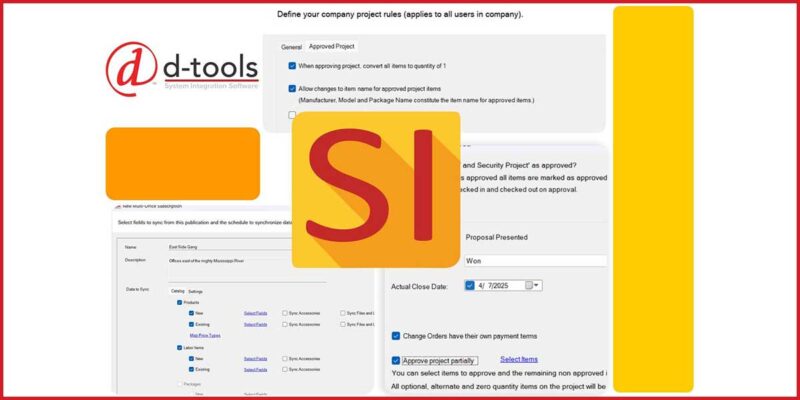Screen dimensions: 800x400
Task: Enable Sync Files for New Products
Action: (x=343, y=313)
